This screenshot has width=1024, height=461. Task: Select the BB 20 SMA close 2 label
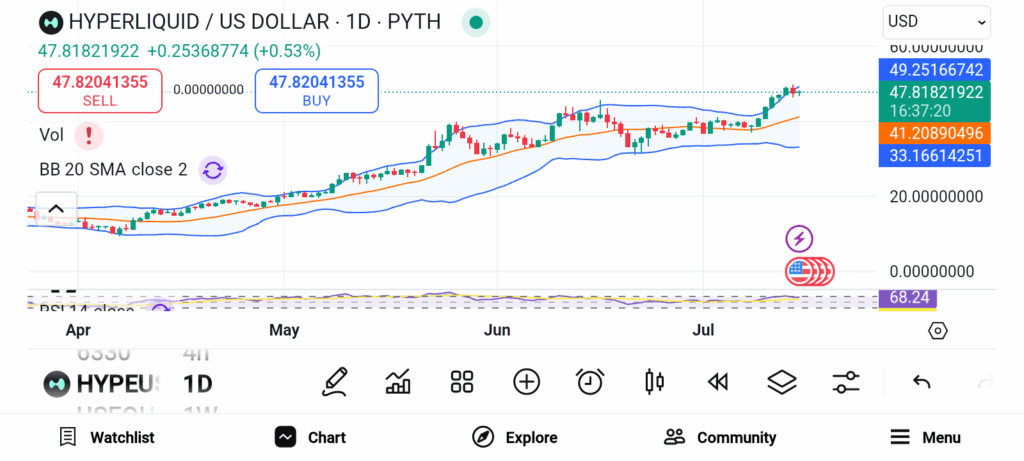[x=114, y=170]
